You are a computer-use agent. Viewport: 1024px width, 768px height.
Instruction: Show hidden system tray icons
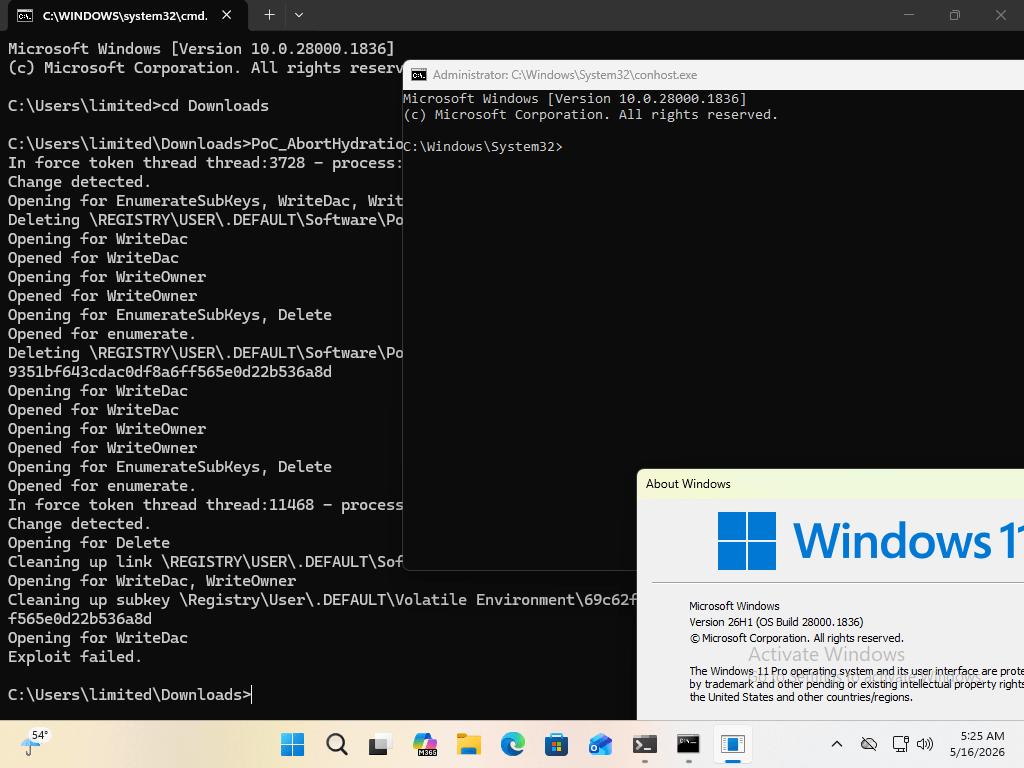point(837,744)
